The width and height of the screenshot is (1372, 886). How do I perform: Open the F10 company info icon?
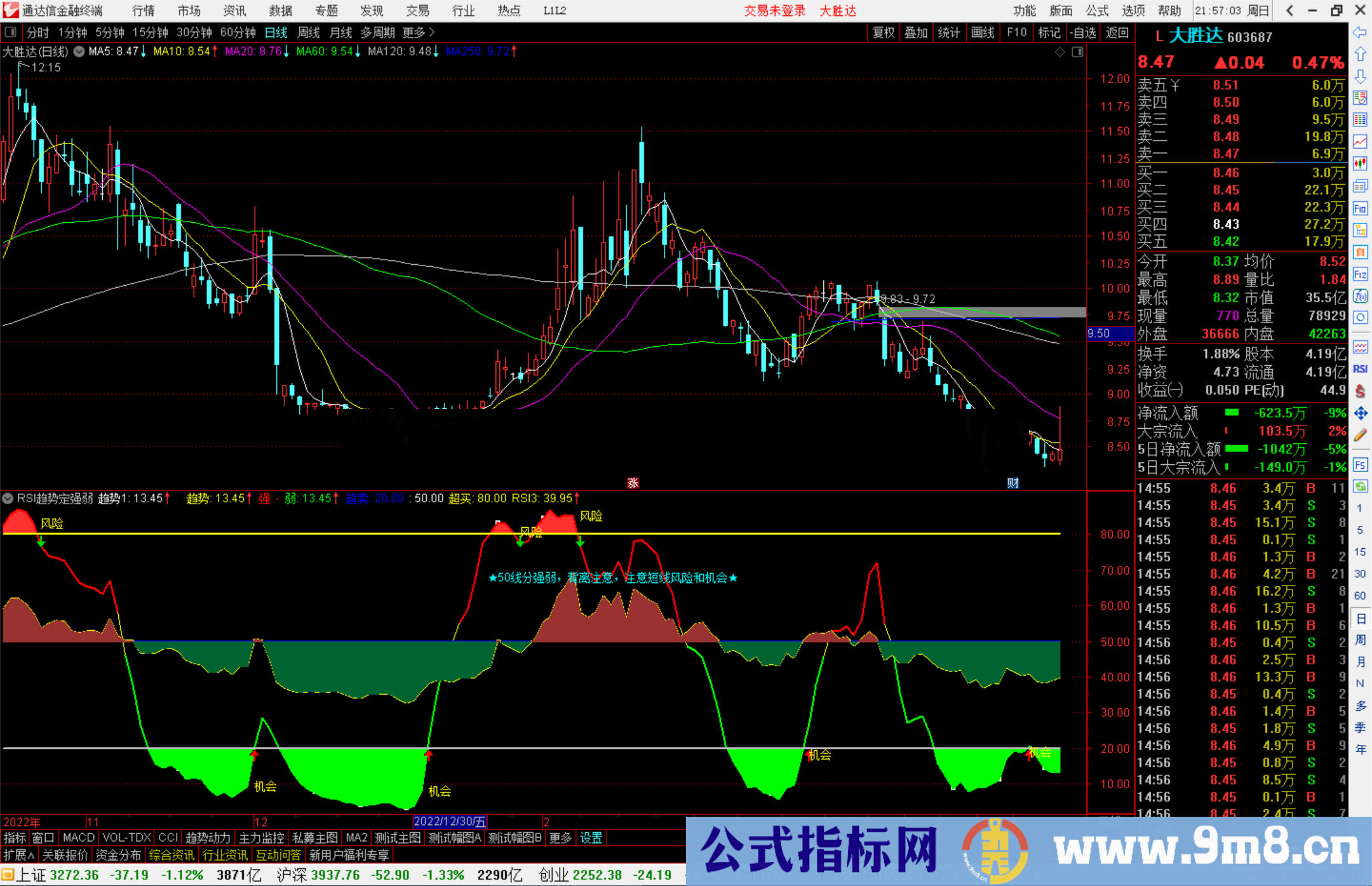(1360, 208)
